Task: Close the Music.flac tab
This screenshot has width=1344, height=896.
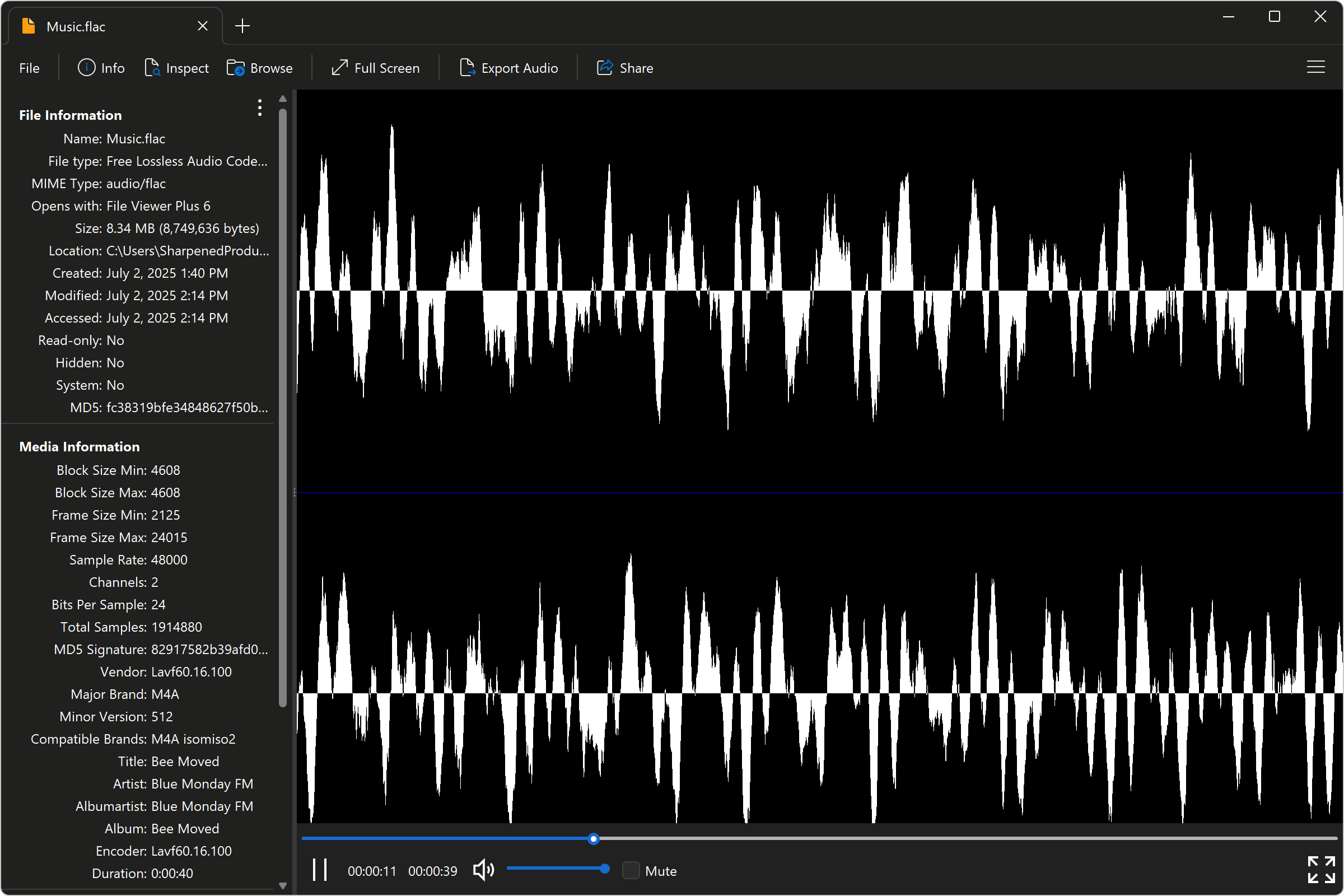Action: pyautogui.click(x=203, y=26)
